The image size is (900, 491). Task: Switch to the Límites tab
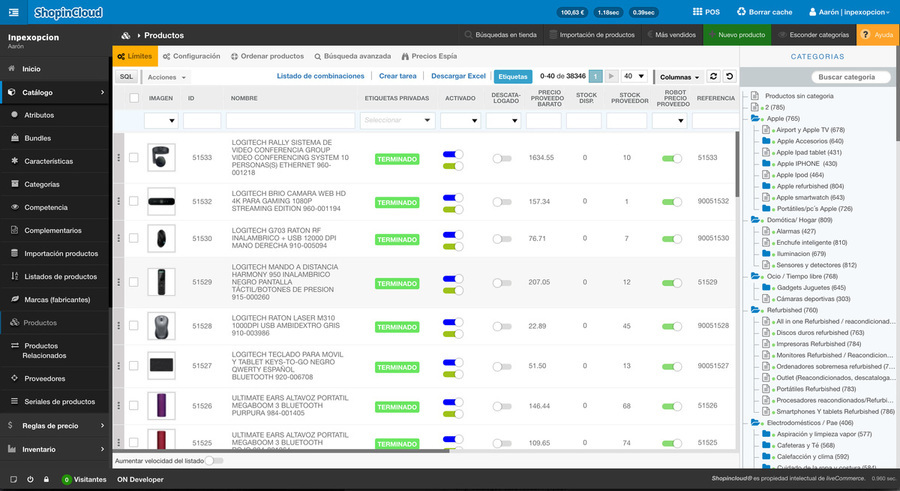[135, 56]
